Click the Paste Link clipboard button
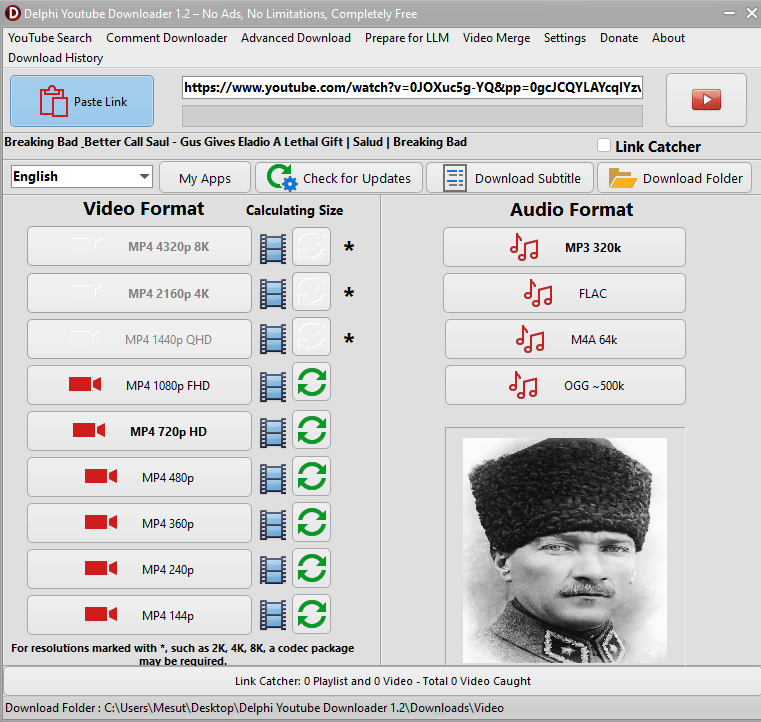Viewport: 761px width, 722px height. pos(82,101)
